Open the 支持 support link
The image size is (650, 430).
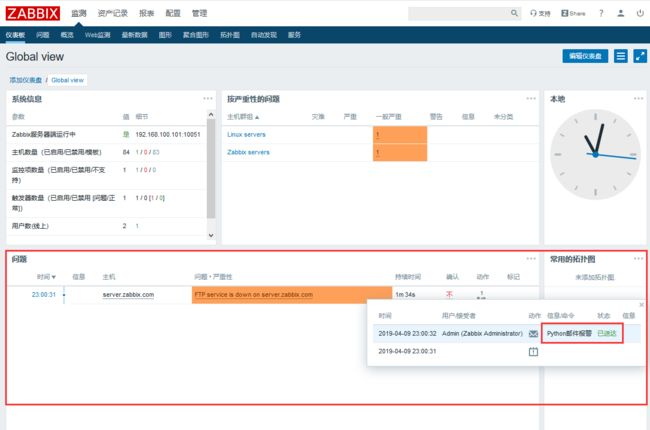point(540,13)
